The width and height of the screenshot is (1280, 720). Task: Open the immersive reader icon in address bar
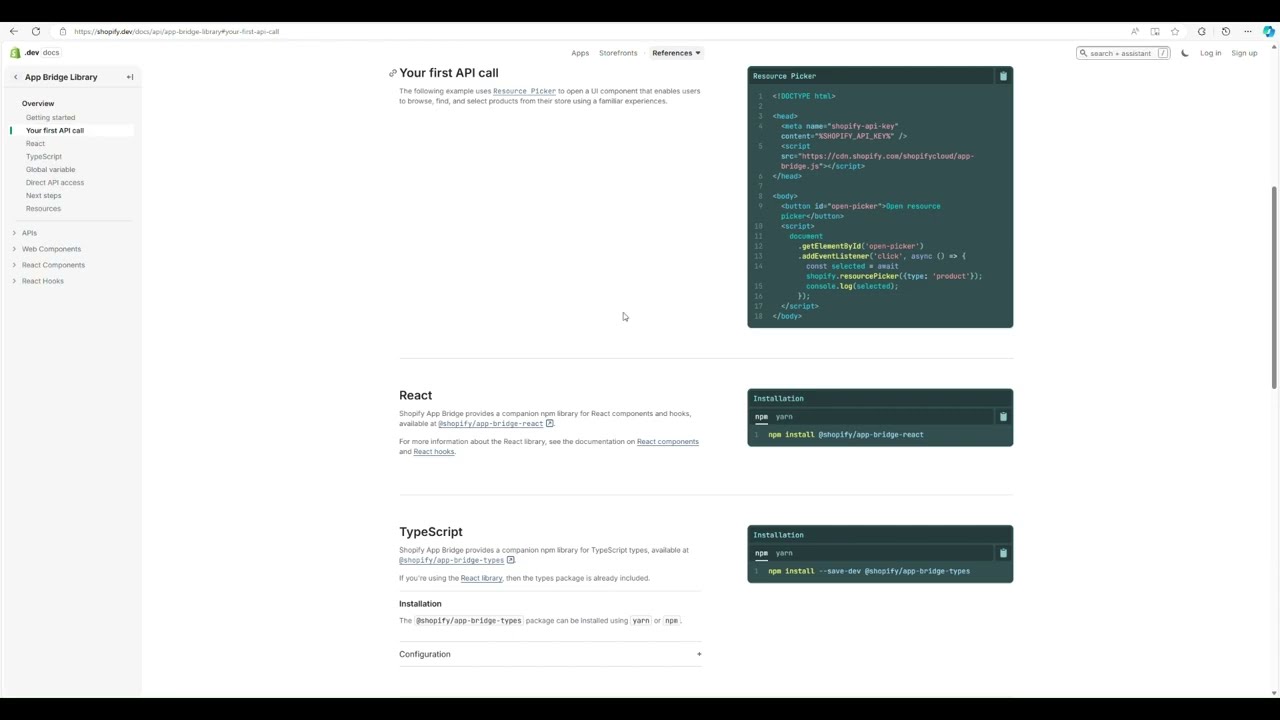click(x=1155, y=31)
